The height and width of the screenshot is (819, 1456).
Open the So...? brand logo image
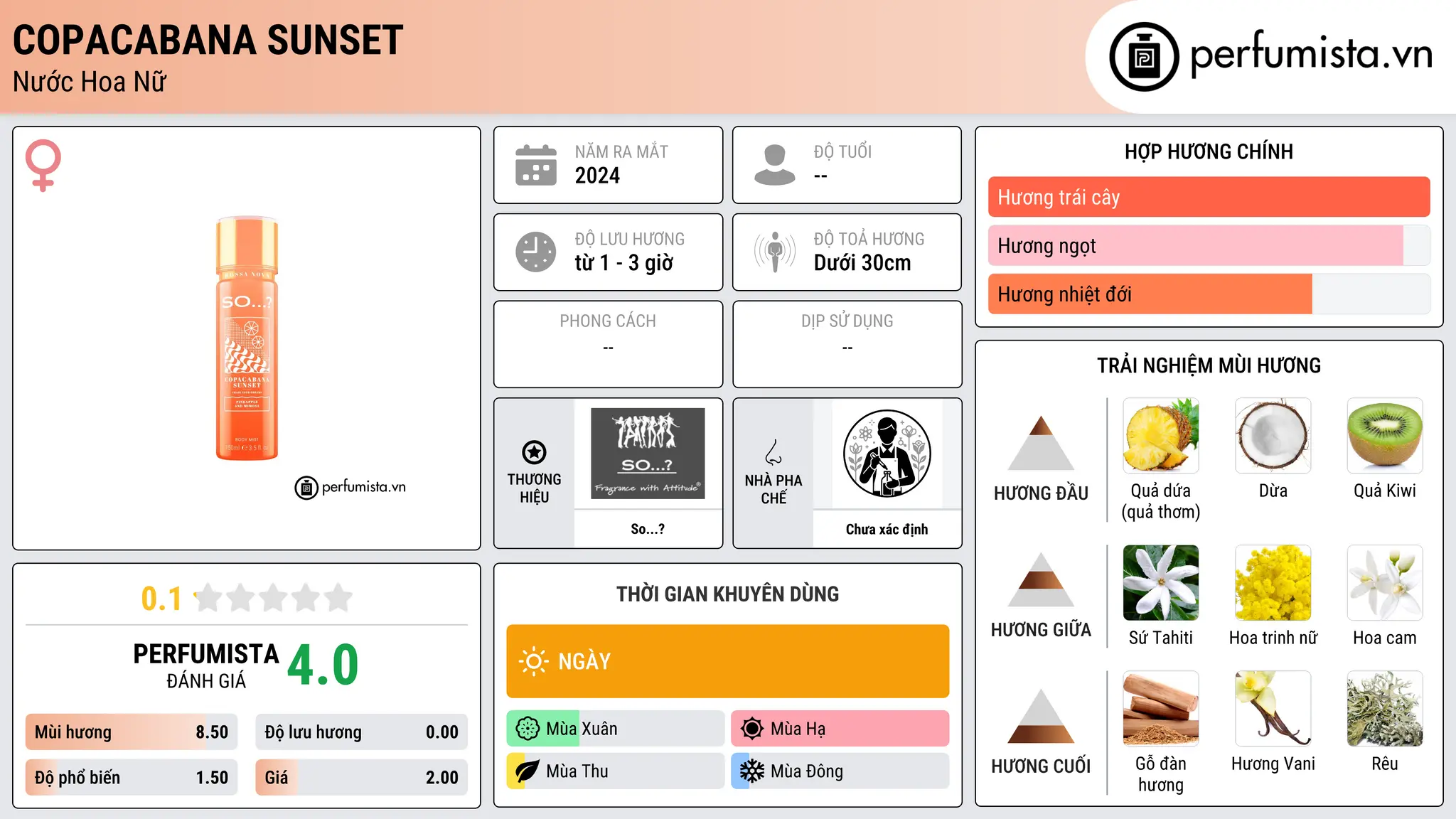pos(648,454)
